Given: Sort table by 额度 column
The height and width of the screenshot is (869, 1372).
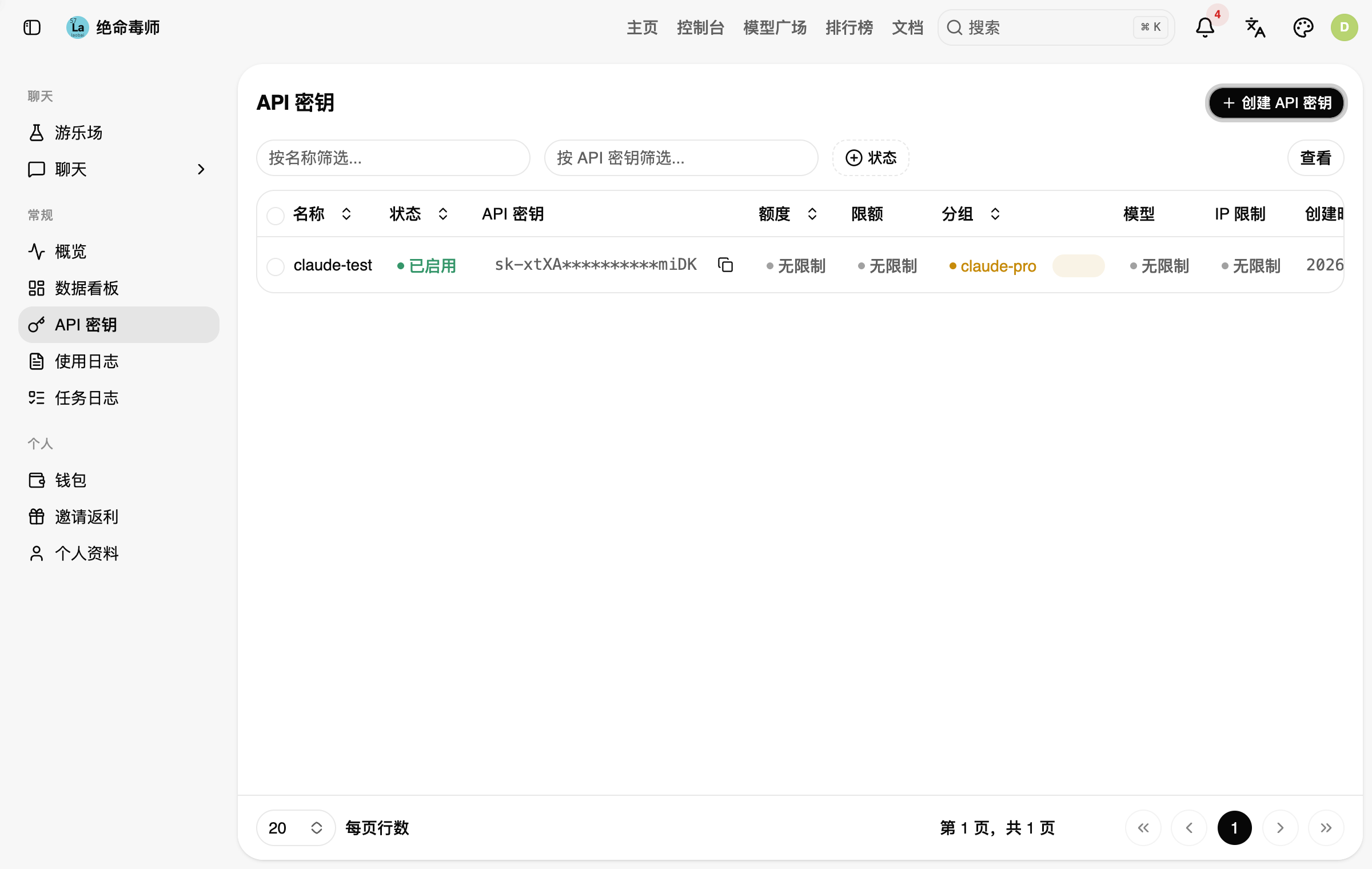Looking at the screenshot, I should pos(788,214).
